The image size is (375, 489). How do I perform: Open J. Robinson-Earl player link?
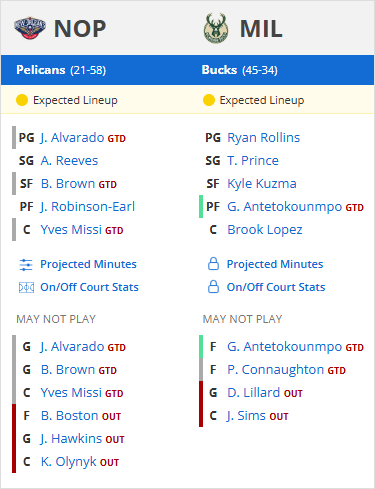[x=88, y=207]
